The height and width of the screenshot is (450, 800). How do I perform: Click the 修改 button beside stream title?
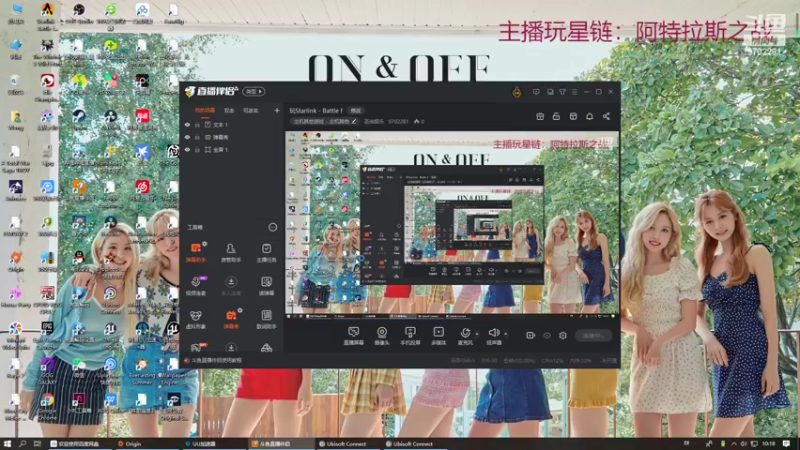click(x=355, y=110)
